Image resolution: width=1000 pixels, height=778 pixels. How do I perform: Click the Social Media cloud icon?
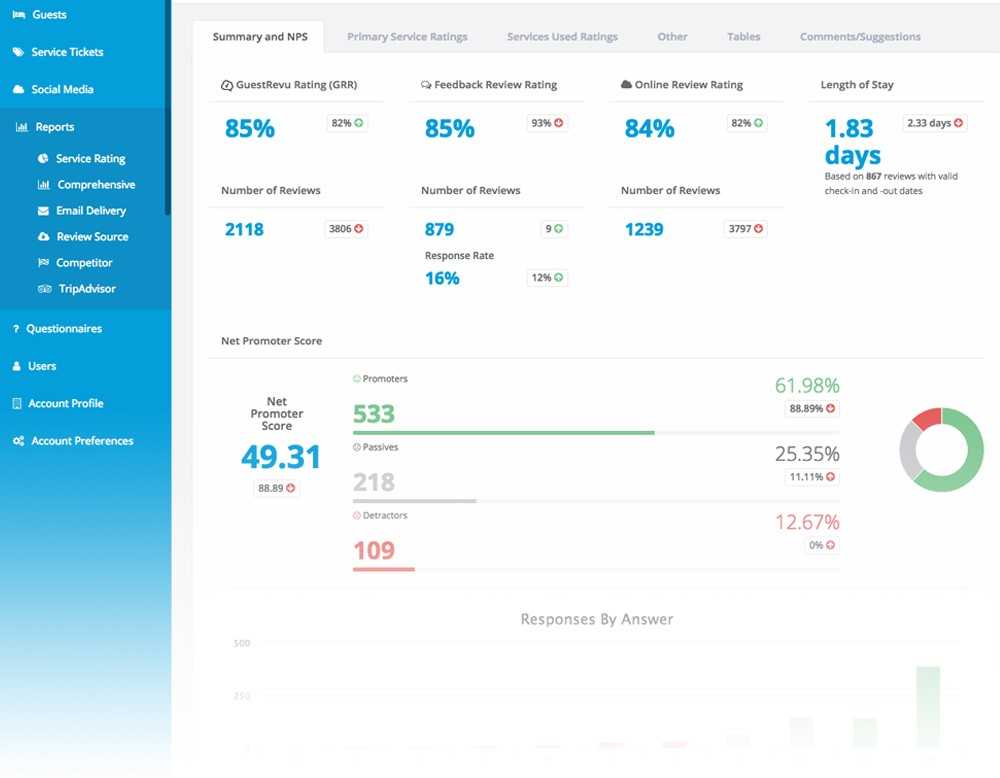[x=18, y=90]
